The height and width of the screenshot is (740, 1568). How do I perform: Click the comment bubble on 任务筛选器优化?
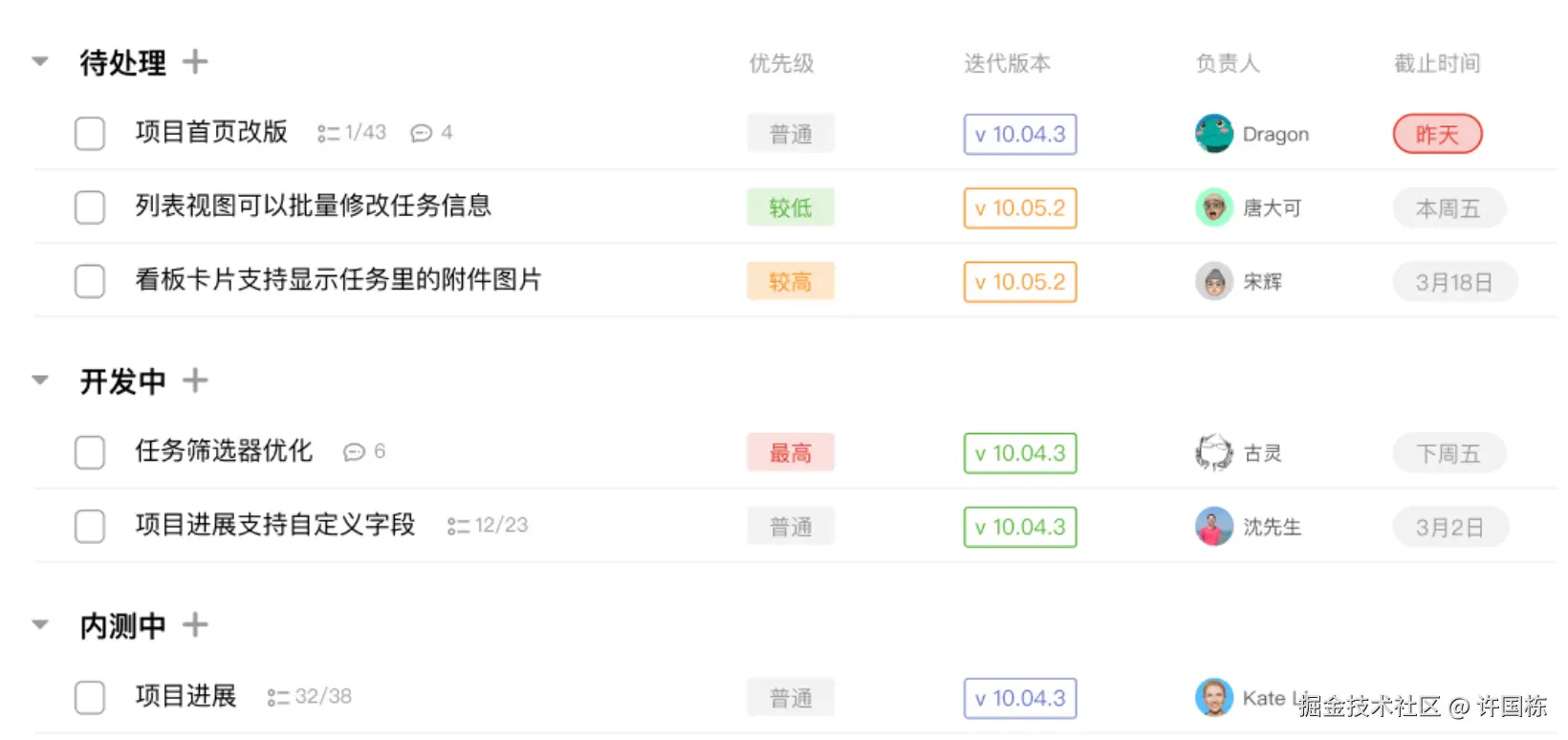pos(354,451)
